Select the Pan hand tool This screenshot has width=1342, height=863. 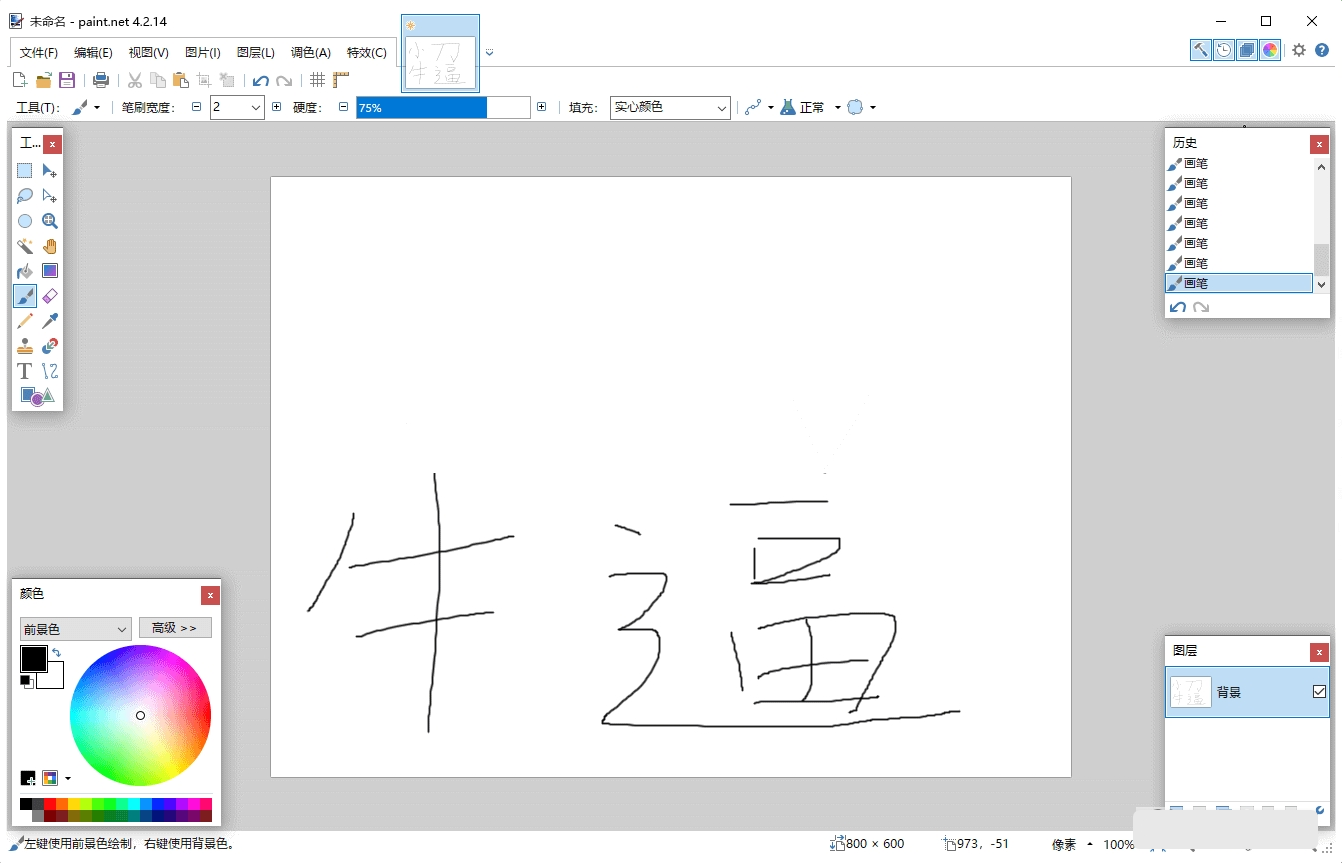[x=50, y=246]
